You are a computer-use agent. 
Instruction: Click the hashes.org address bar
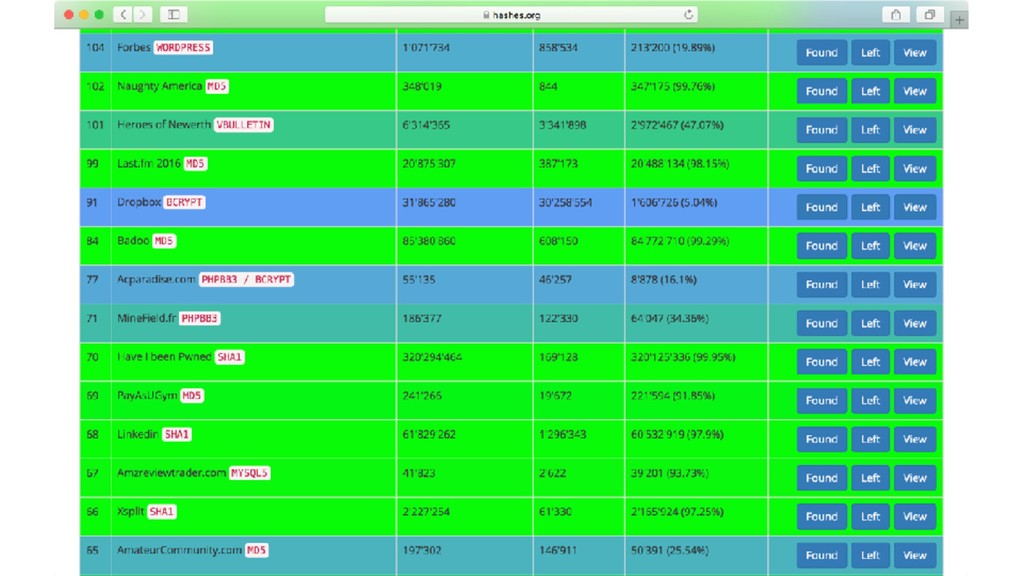coord(511,14)
